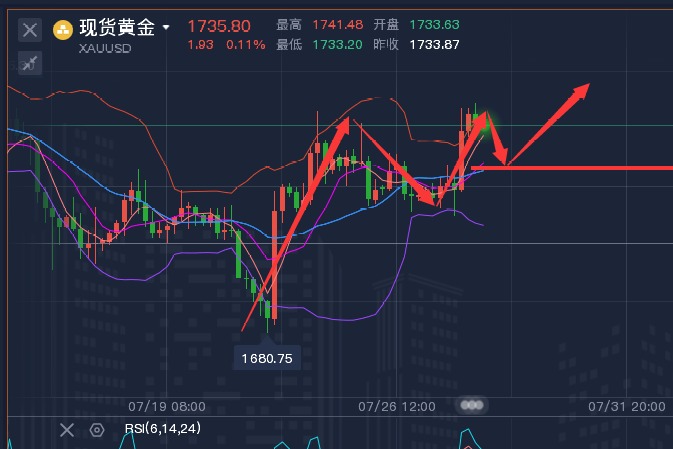Remove the RSI indicator using its X
The height and width of the screenshot is (449, 673).
[66, 430]
